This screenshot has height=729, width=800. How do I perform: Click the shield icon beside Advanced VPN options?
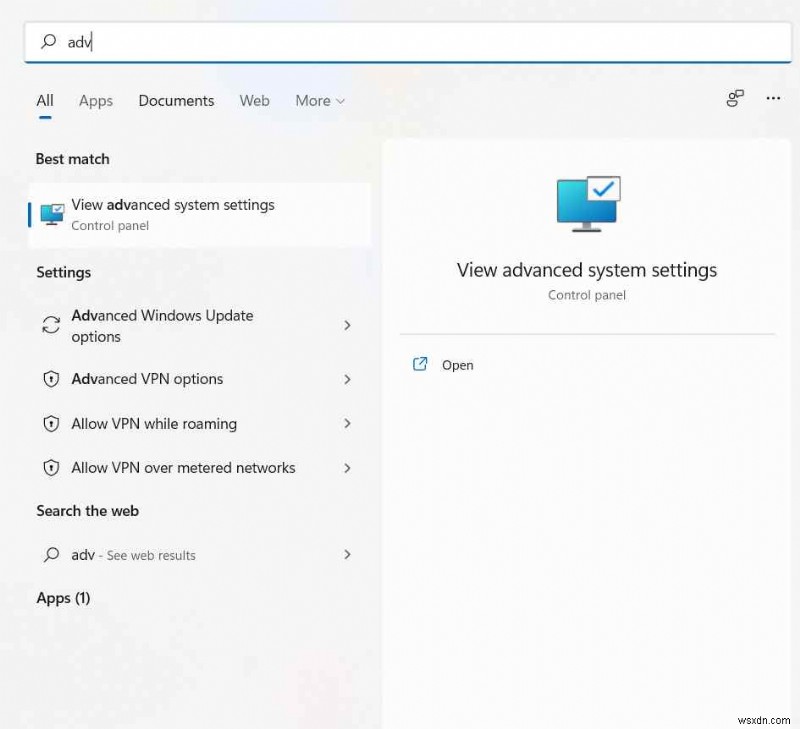51,379
